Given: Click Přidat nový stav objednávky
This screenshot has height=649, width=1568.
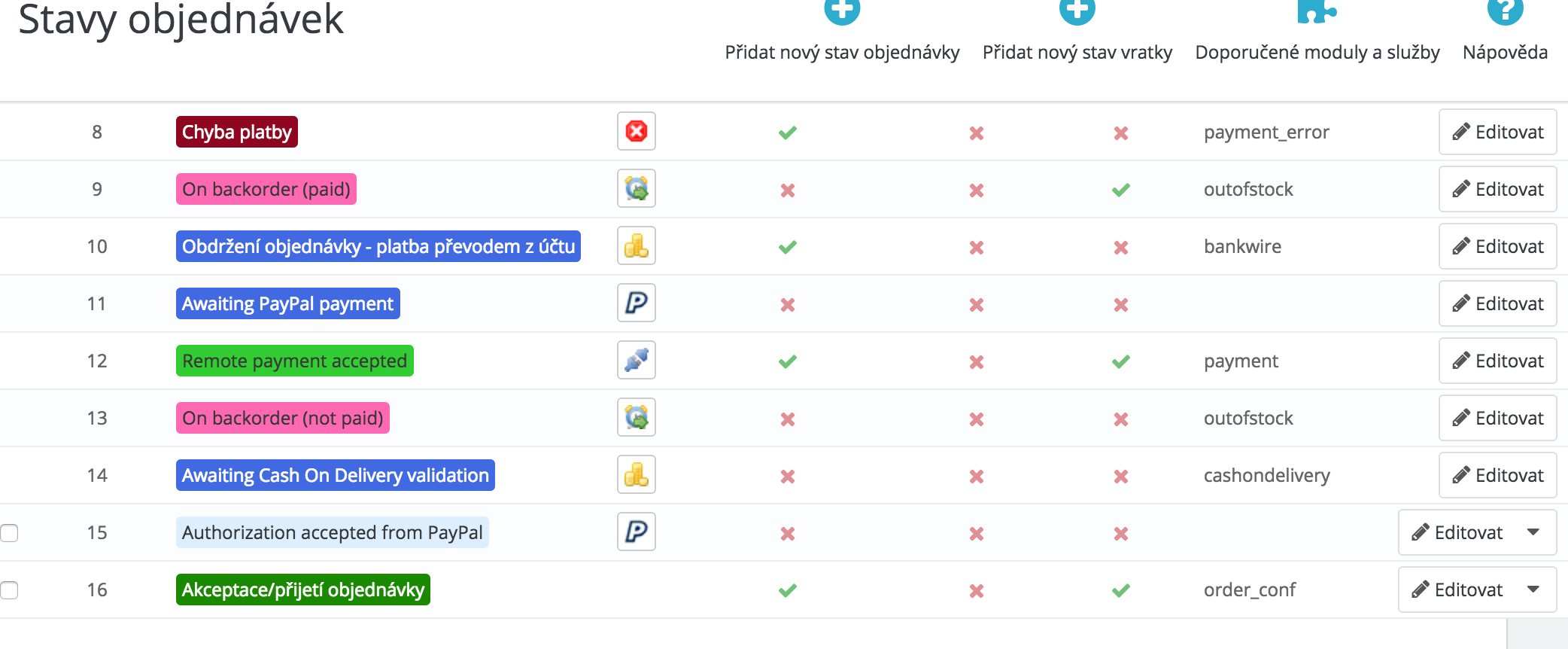Looking at the screenshot, I should click(842, 52).
